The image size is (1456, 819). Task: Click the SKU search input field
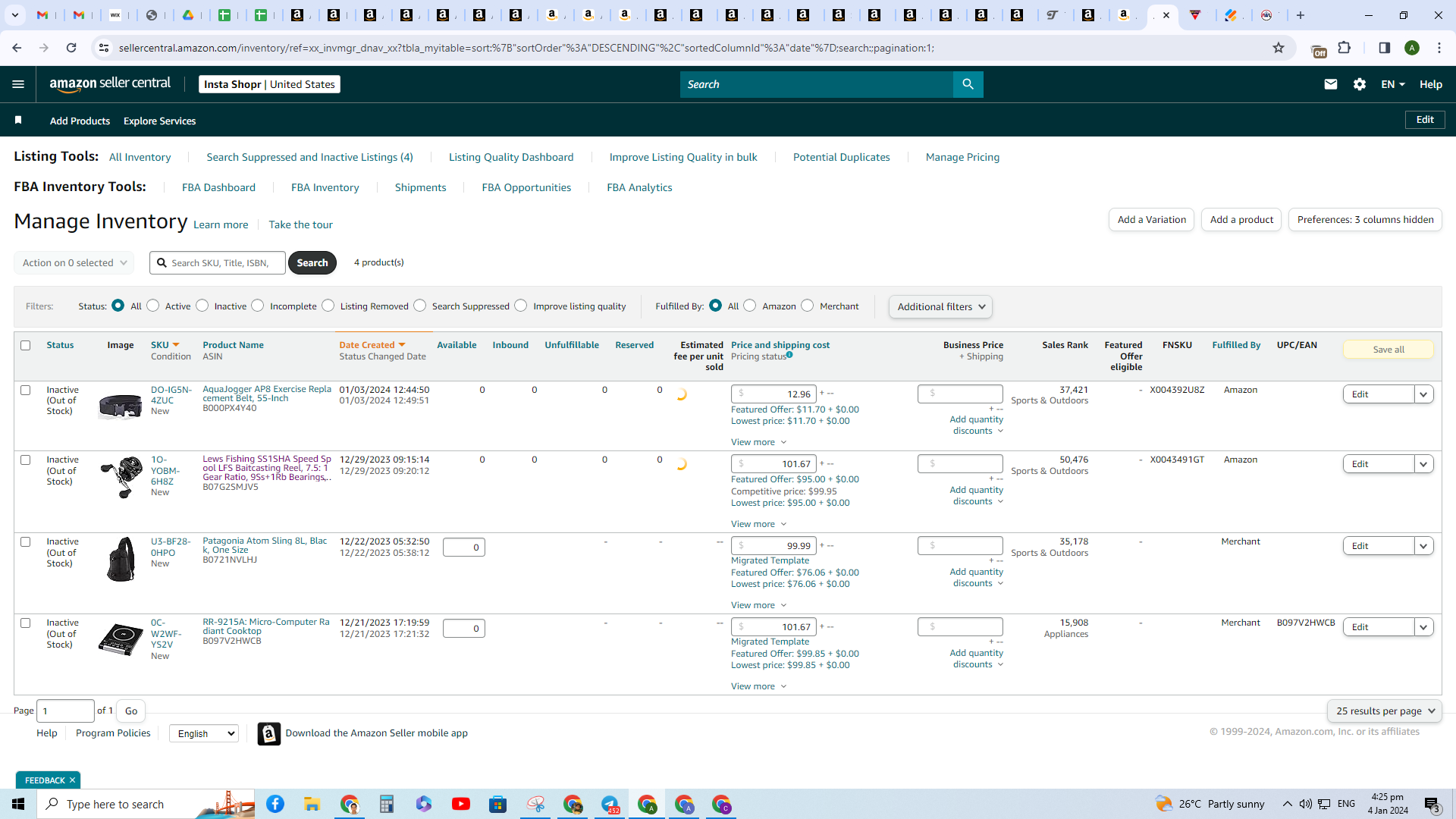click(x=218, y=262)
